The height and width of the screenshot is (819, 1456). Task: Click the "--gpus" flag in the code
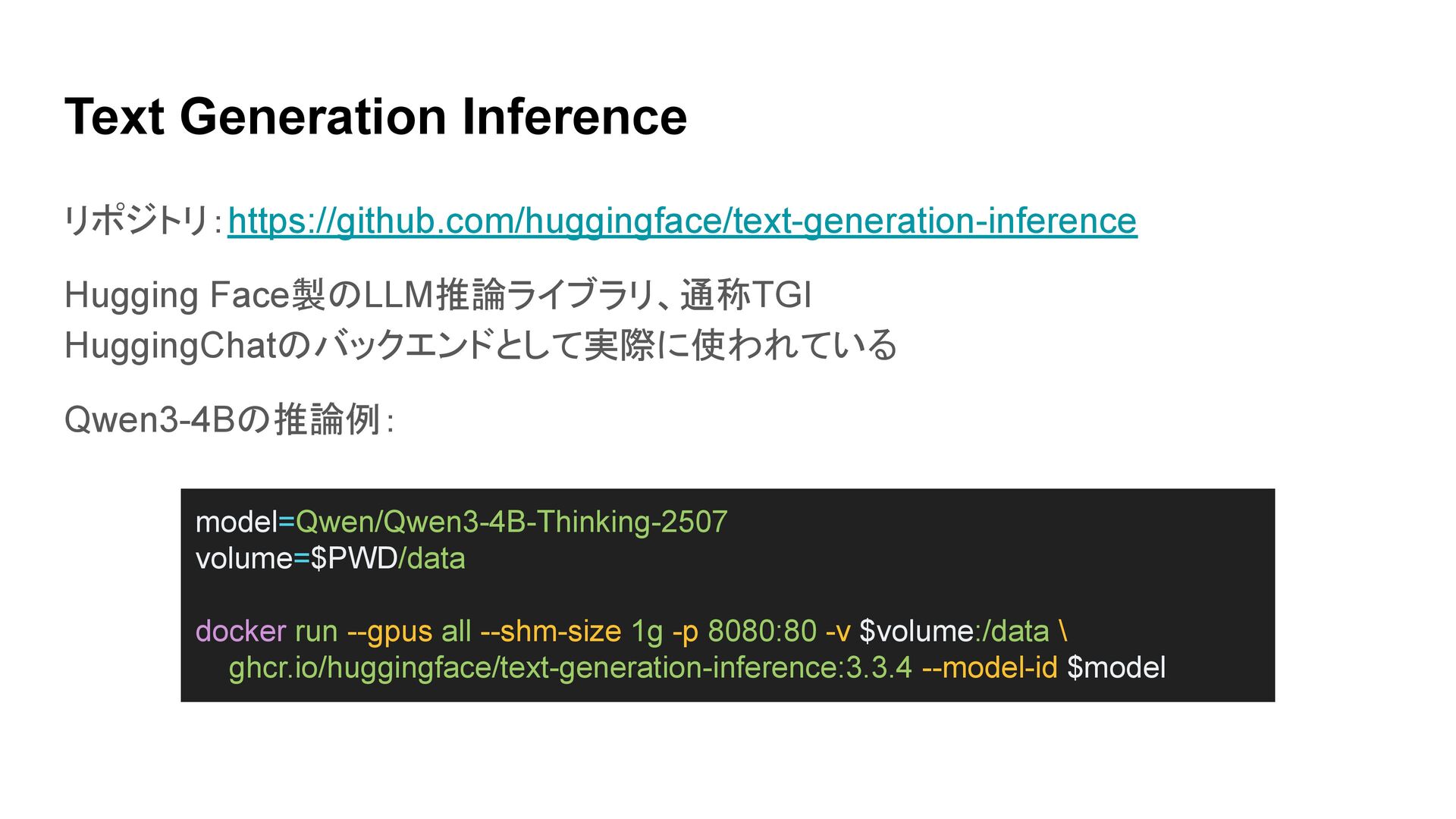[x=389, y=631]
